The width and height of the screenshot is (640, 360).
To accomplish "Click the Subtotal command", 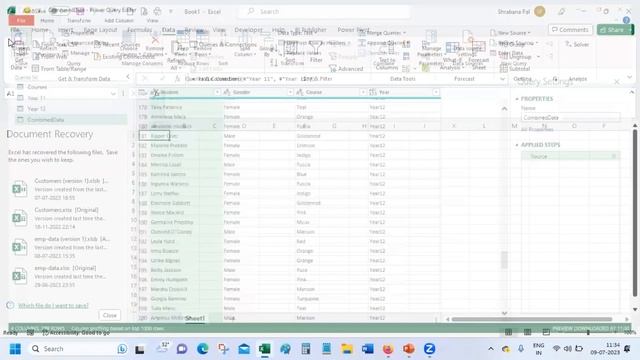I will click(515, 69).
